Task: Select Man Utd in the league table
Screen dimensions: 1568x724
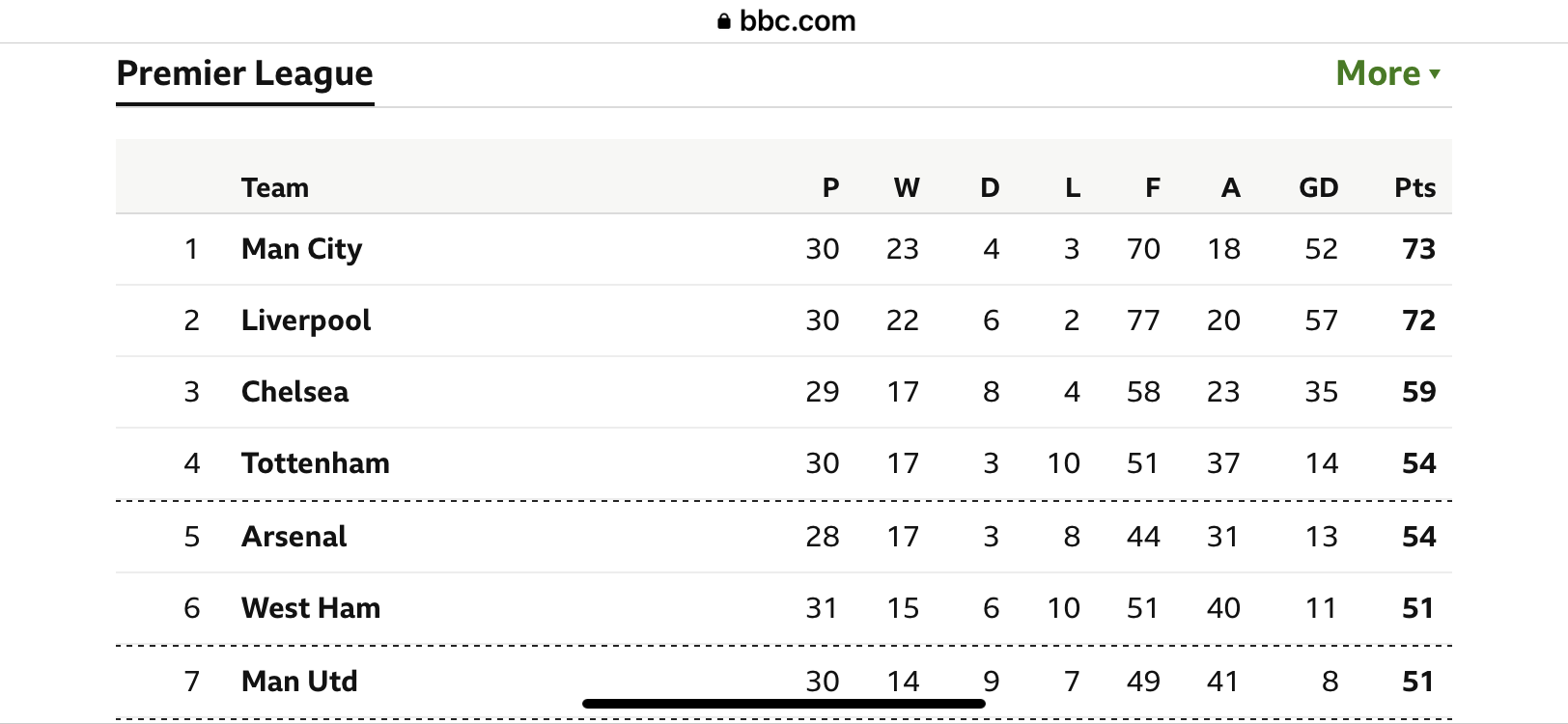Action: (x=299, y=682)
